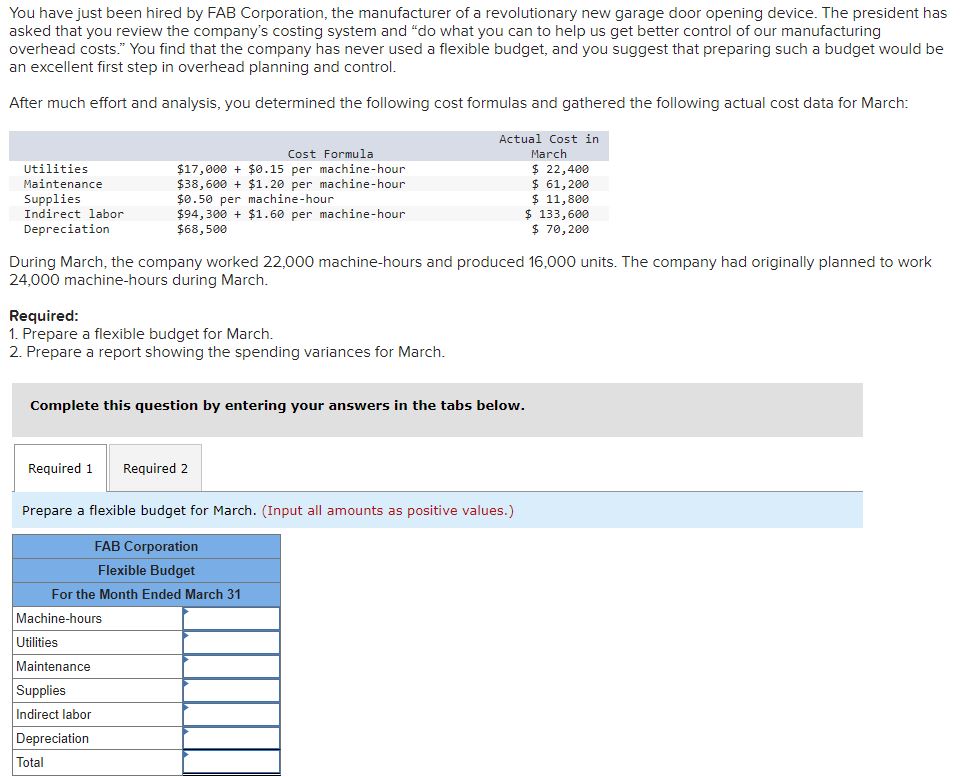Select the Depreciation formula '$68,500'

tap(202, 229)
